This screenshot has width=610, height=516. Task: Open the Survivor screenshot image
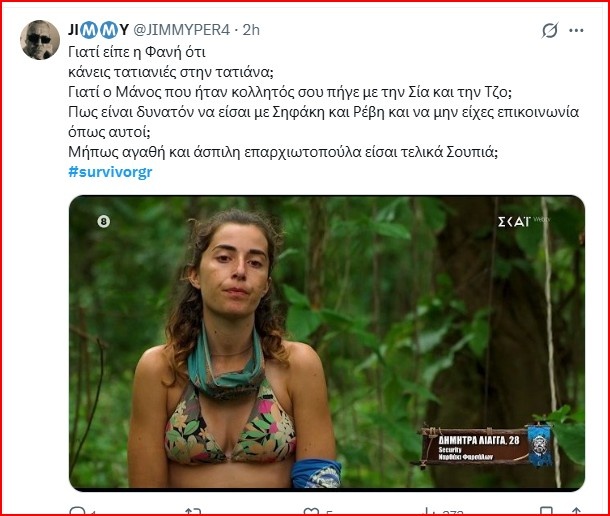click(x=326, y=342)
